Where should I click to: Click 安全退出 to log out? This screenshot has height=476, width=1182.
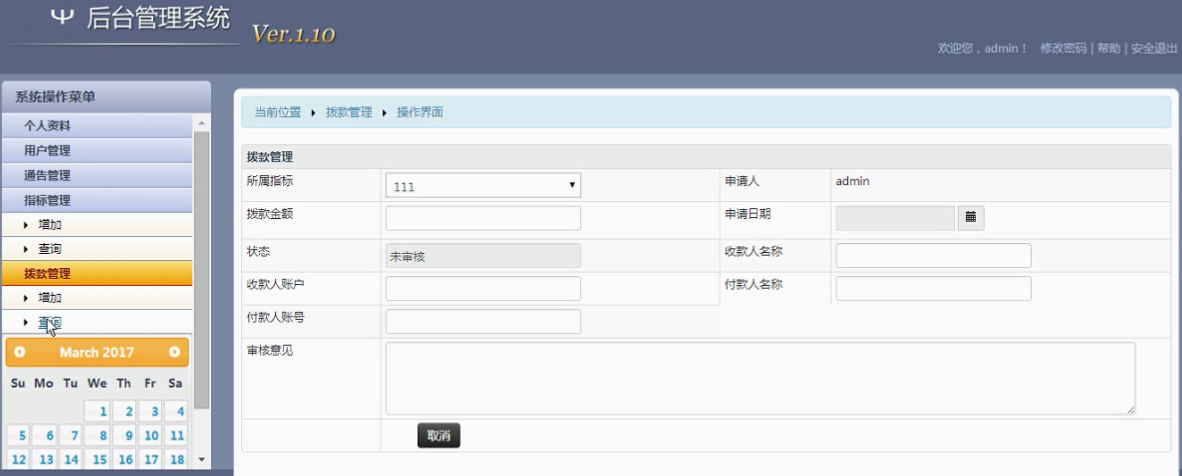1153,48
